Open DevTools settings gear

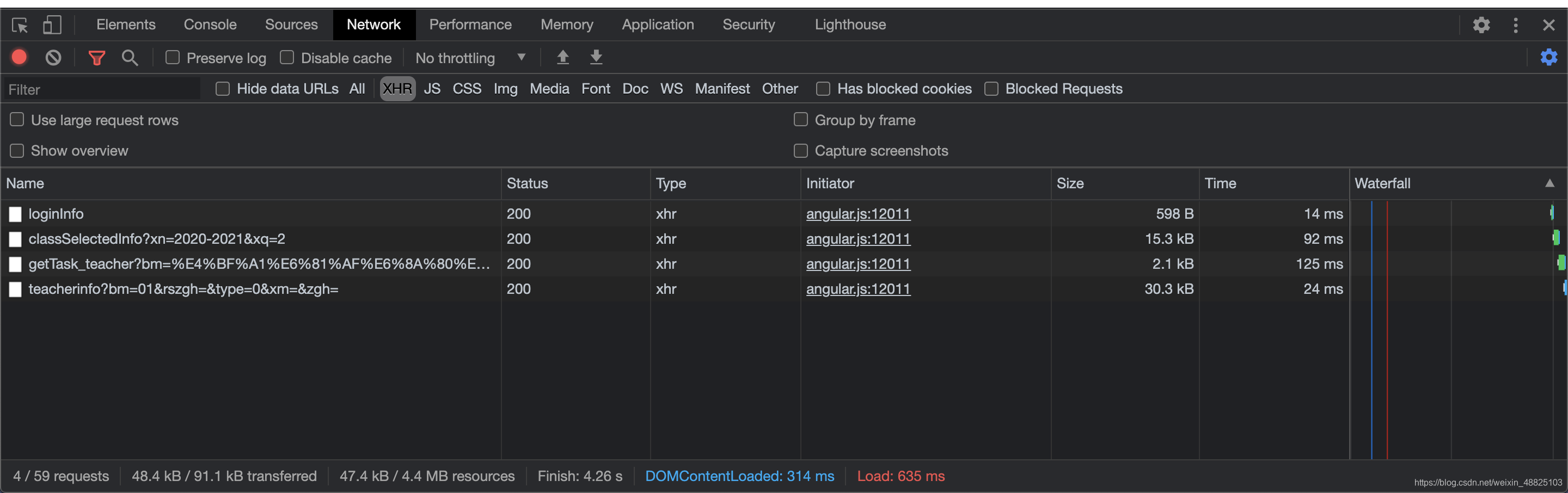(1481, 25)
